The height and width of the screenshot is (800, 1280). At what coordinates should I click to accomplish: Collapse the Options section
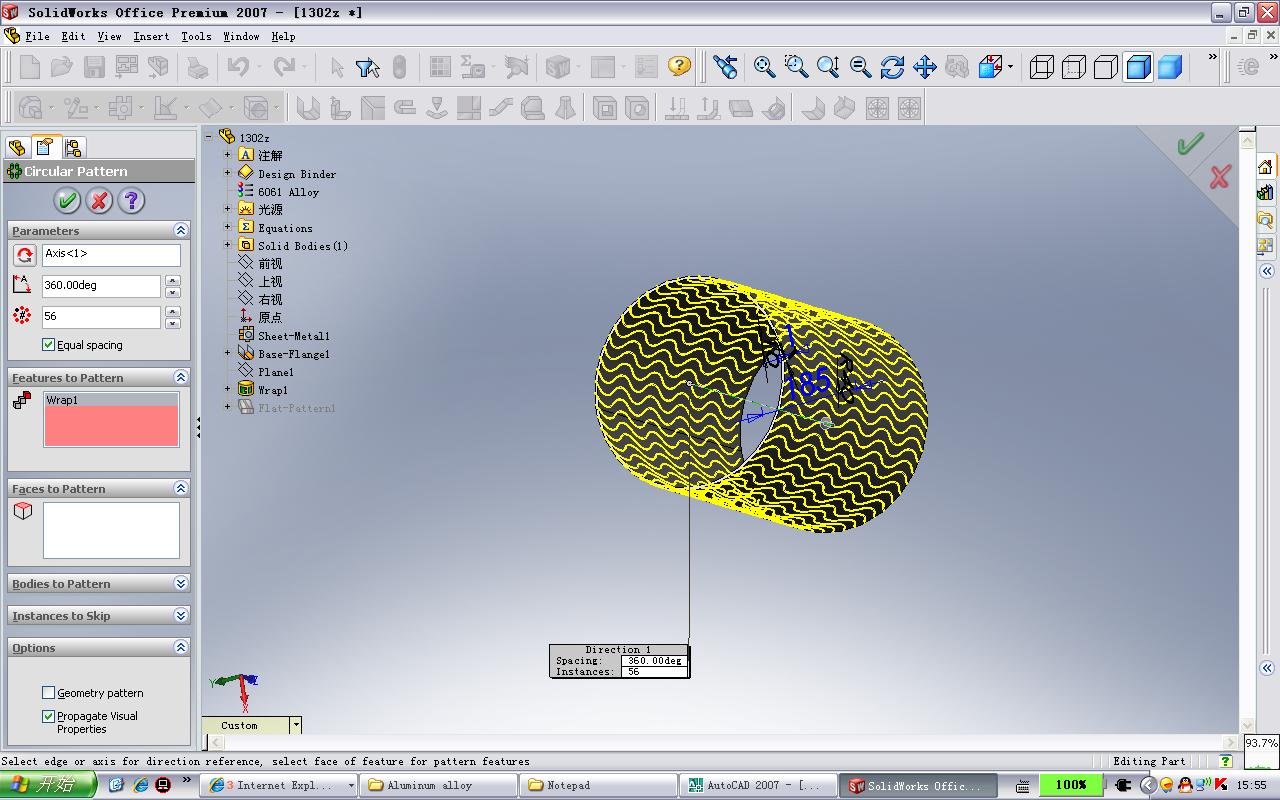[x=180, y=647]
